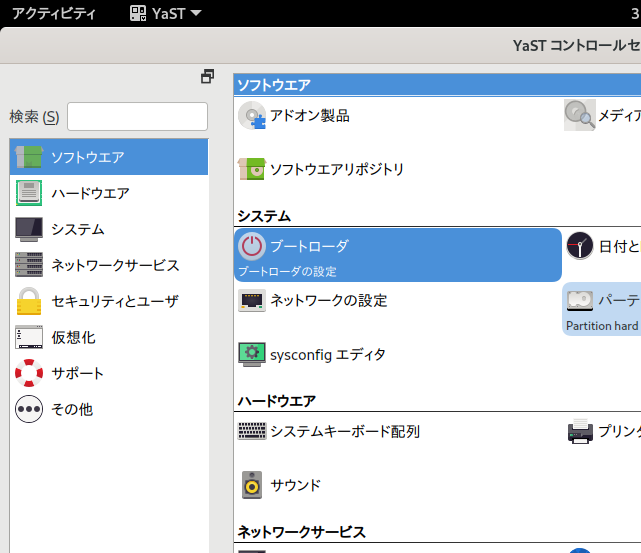This screenshot has width=641, height=553.
Task: Click the YaST app icon in top bar
Action: point(138,13)
